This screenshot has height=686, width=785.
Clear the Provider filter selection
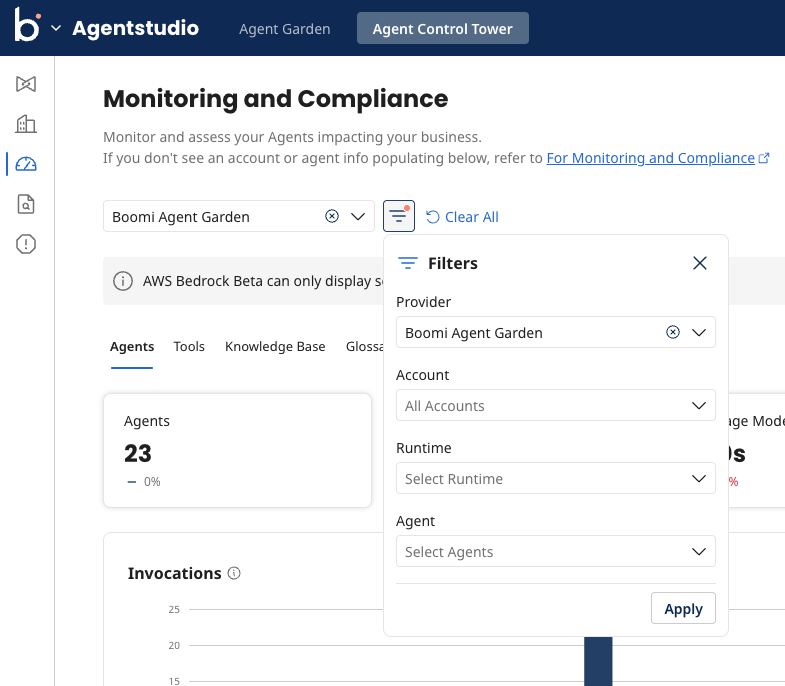(673, 332)
